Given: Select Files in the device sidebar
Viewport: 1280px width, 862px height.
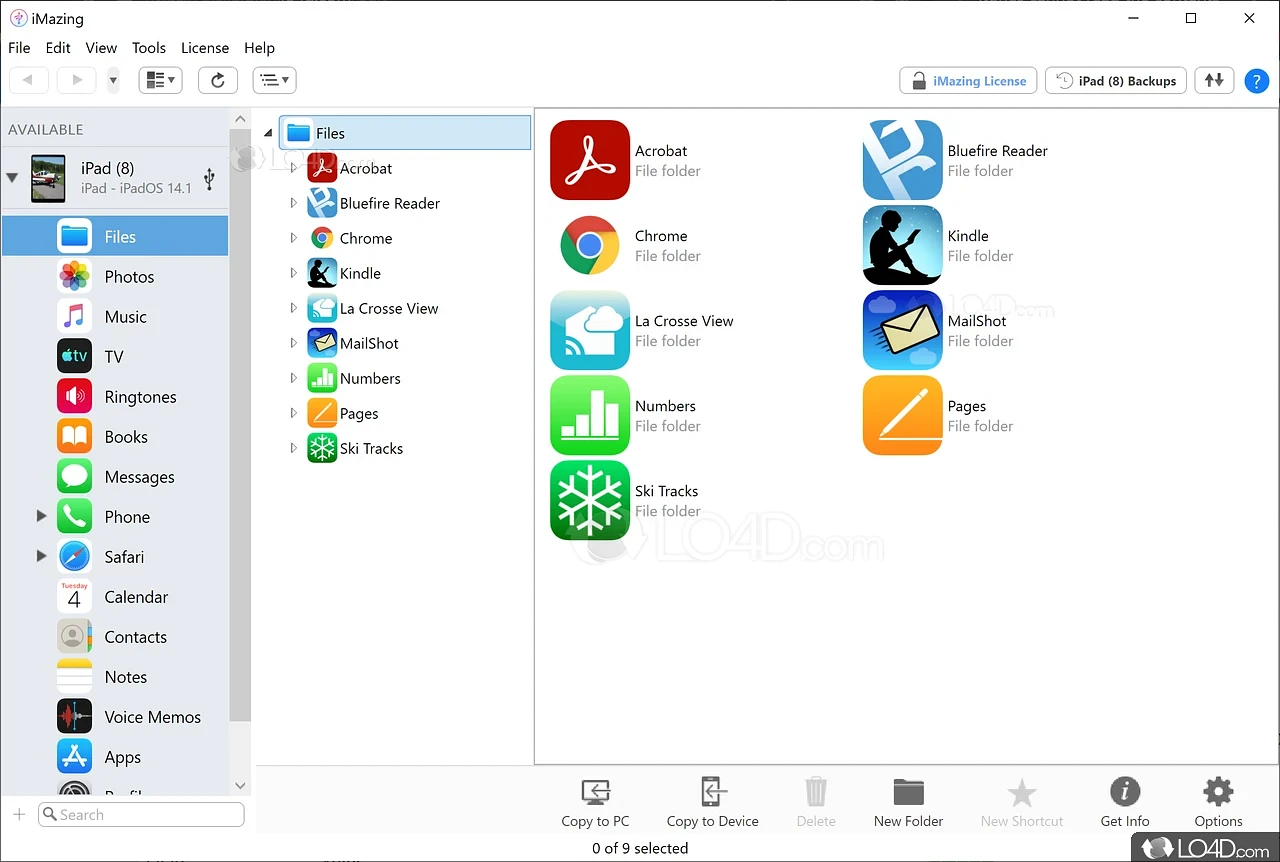Looking at the screenshot, I should [115, 236].
